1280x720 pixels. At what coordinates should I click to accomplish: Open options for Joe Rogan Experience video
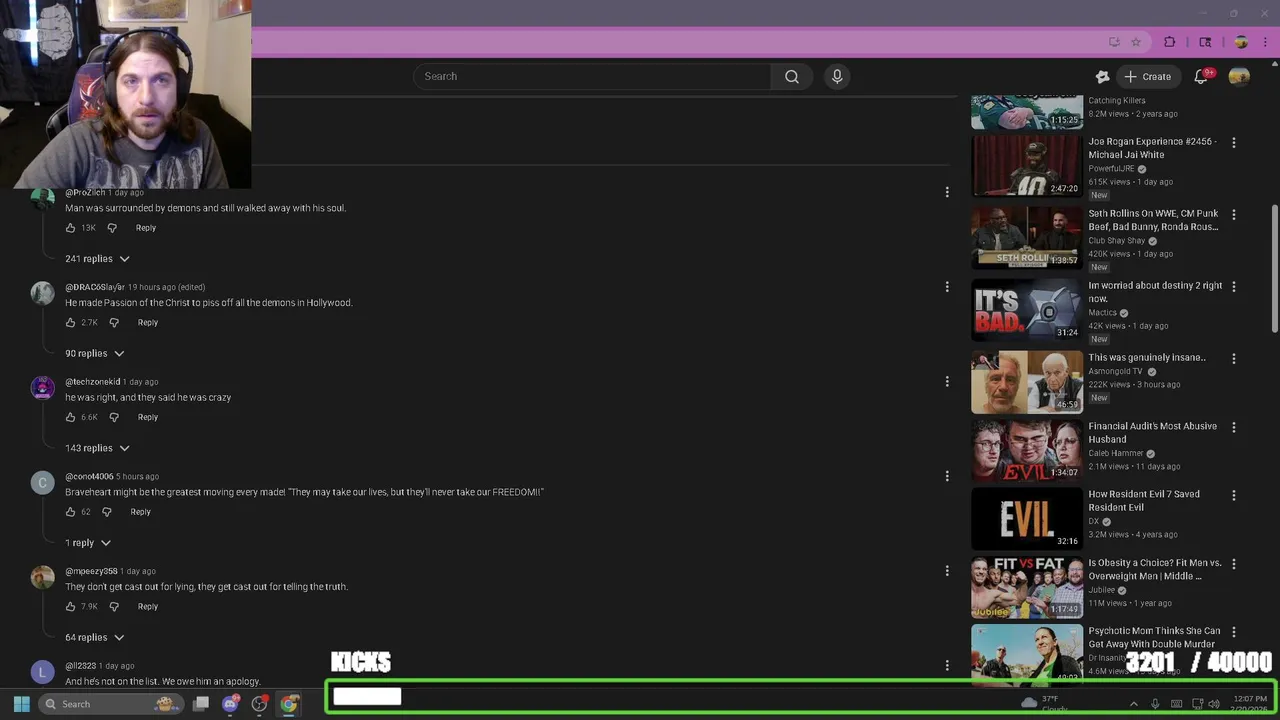click(x=1233, y=143)
